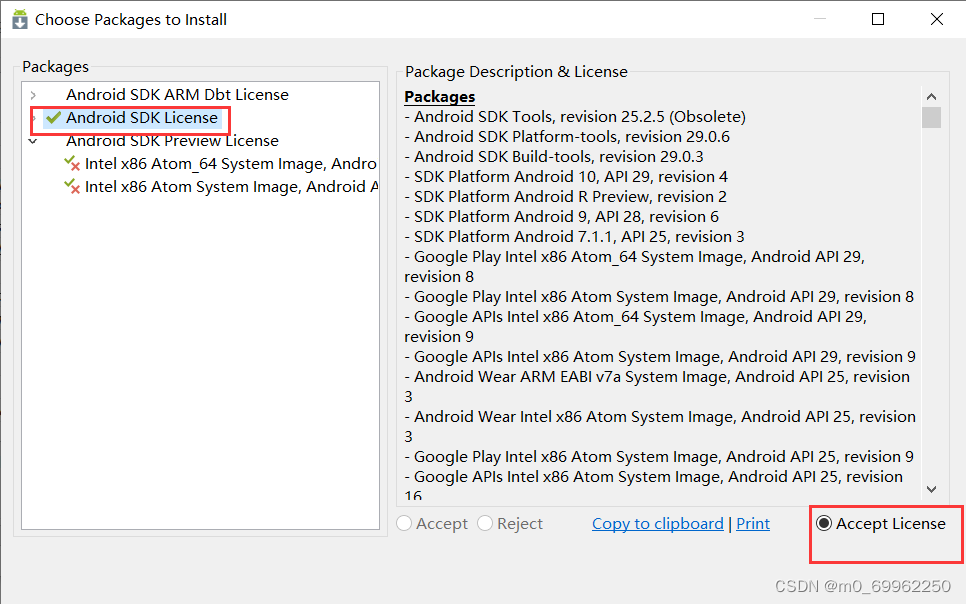Click the scroll-up arrow in the description pane
This screenshot has width=966, height=604.
(x=931, y=95)
